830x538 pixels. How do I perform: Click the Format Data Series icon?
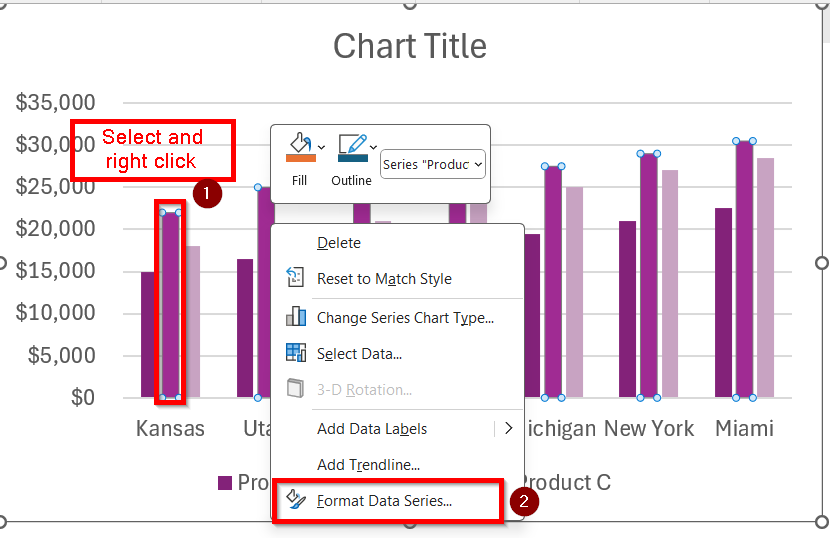(x=295, y=500)
